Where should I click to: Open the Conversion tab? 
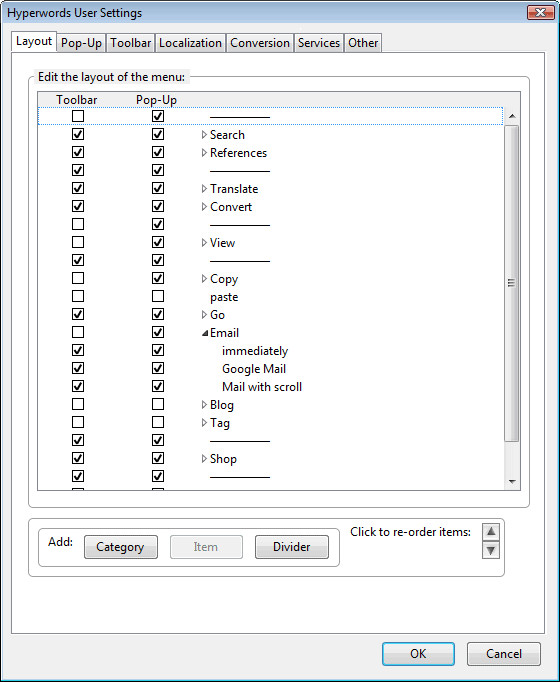tap(260, 43)
